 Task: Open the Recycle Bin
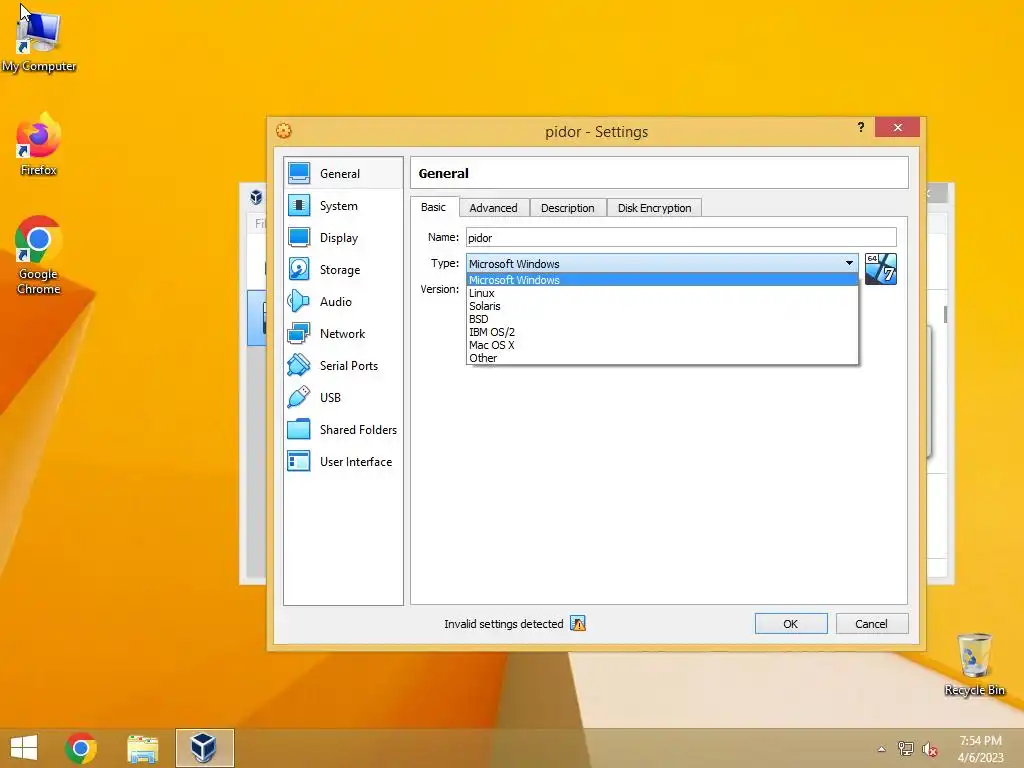(x=974, y=664)
